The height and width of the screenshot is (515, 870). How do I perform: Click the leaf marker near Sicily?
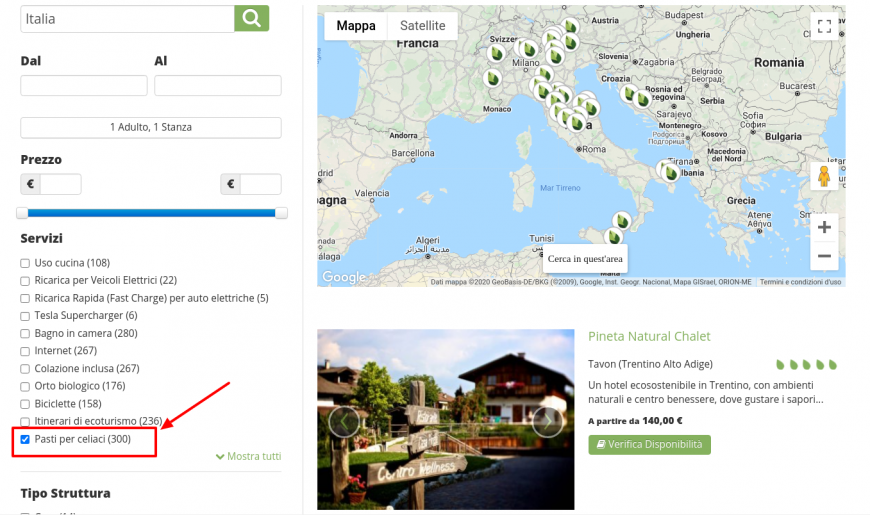tap(614, 237)
